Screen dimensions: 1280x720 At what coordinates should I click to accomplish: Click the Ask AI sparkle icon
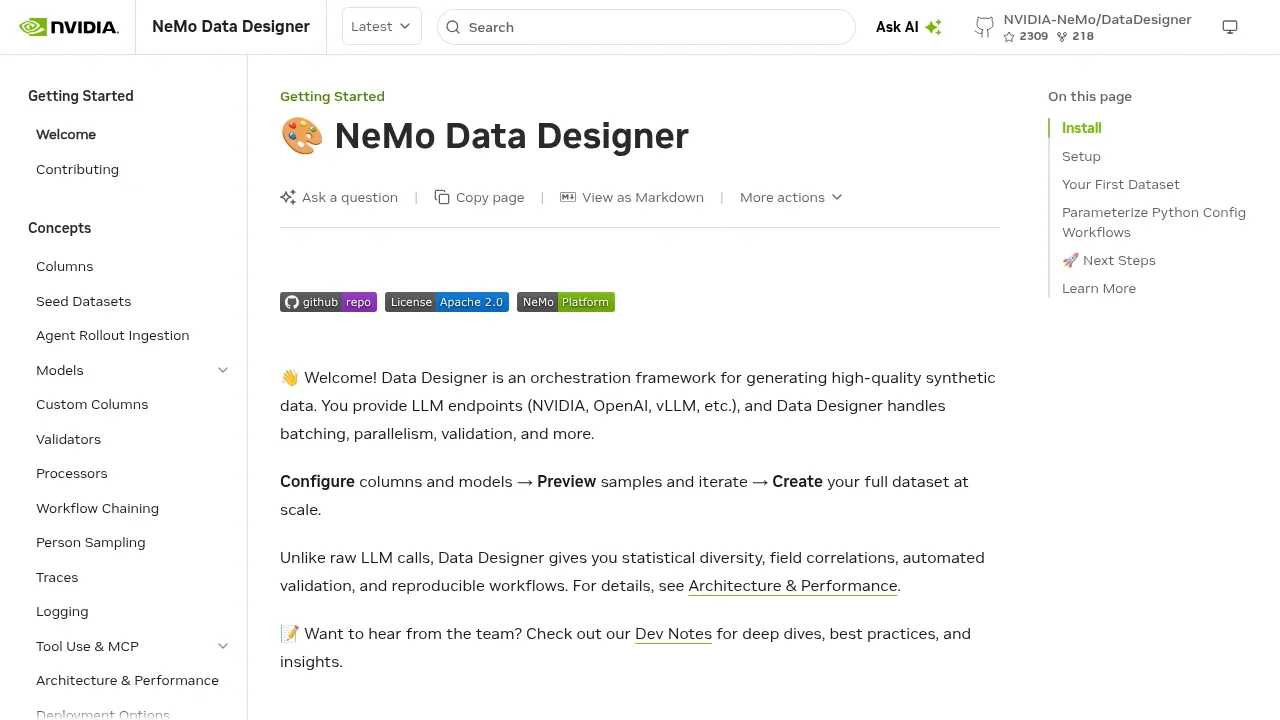click(x=933, y=27)
